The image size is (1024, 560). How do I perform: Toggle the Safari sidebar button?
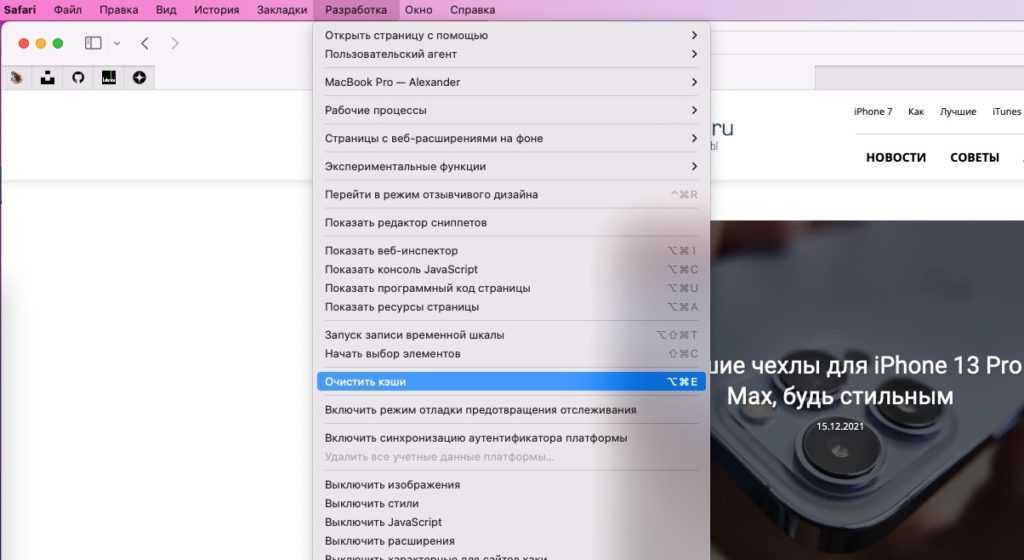93,43
